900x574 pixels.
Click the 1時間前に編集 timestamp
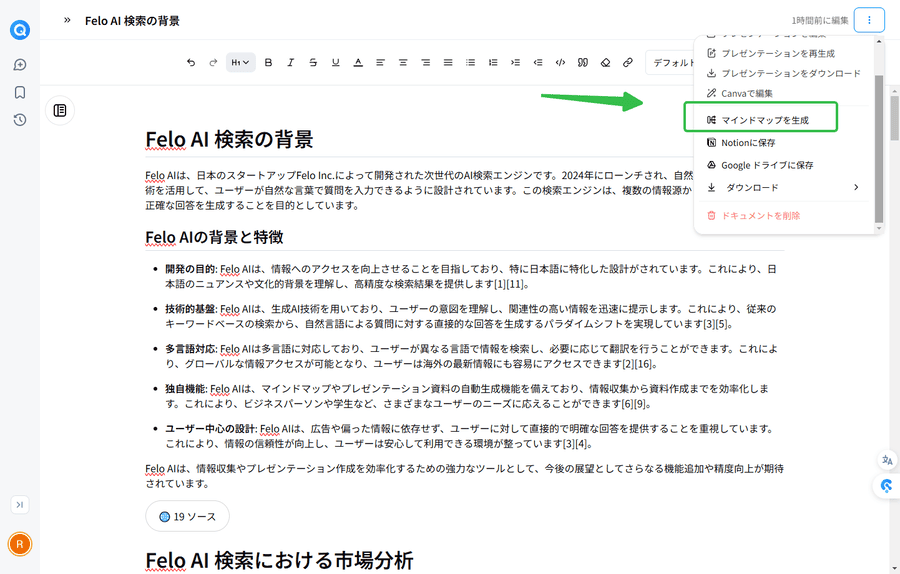820,21
